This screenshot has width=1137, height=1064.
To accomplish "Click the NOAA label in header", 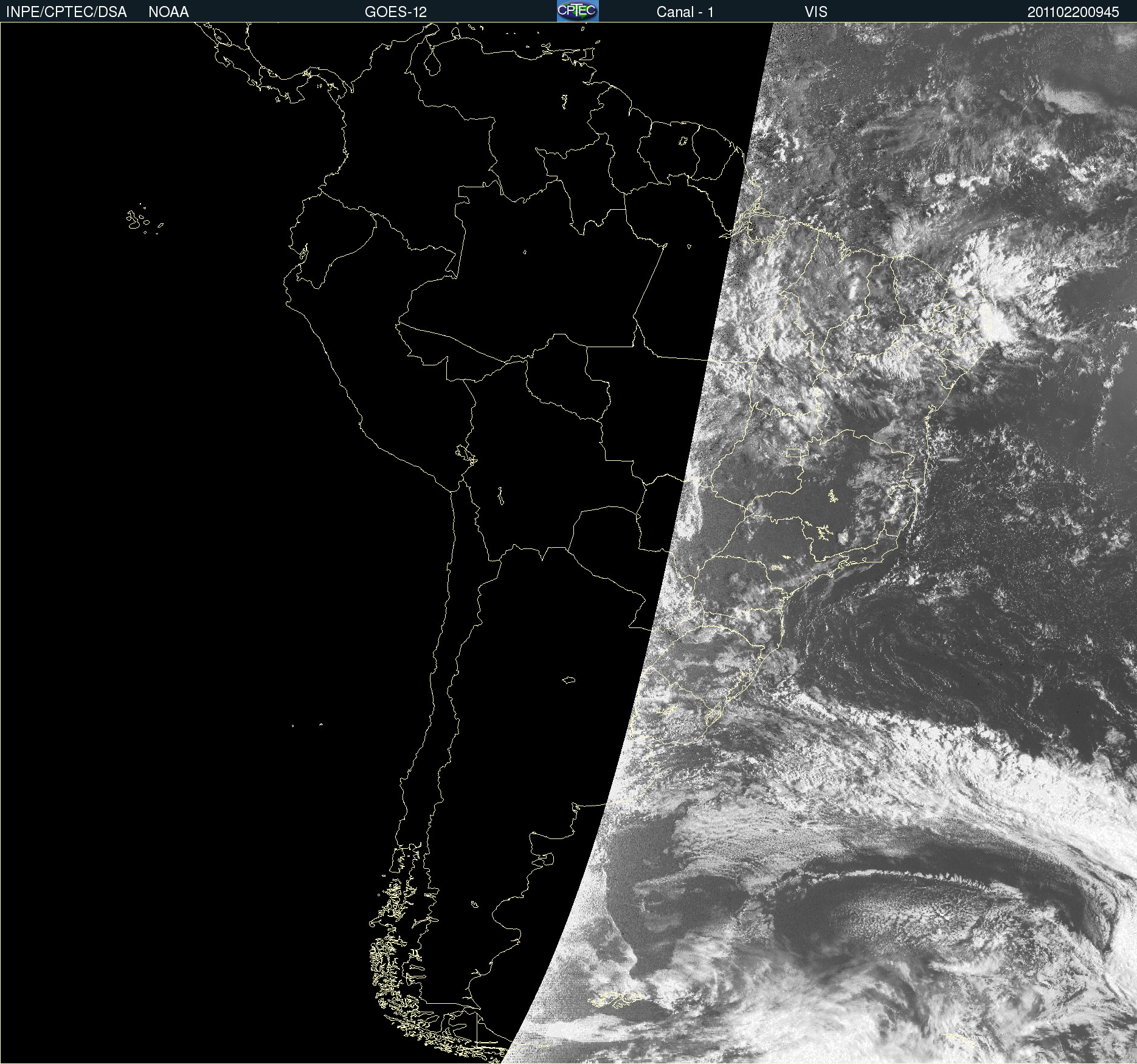I will coord(168,12).
